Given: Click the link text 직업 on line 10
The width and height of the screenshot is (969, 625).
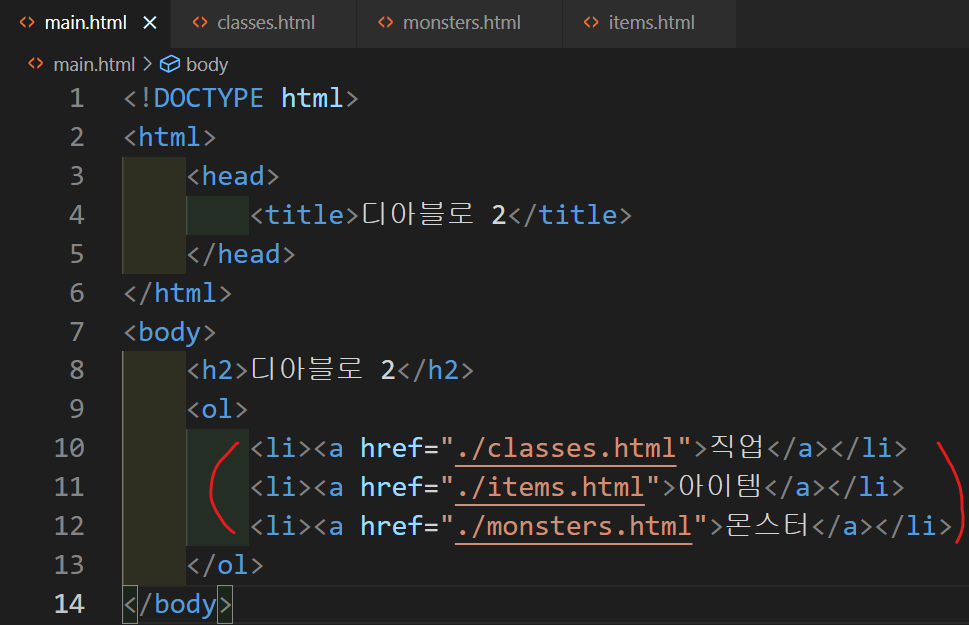Looking at the screenshot, I should pyautogui.click(x=737, y=447).
